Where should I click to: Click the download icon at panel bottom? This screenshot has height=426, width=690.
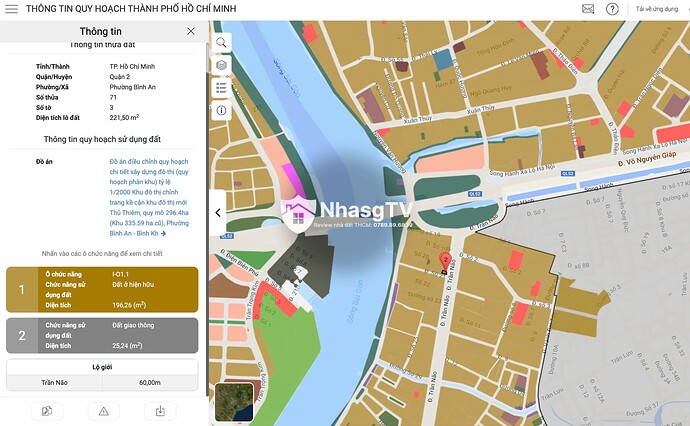[x=159, y=411]
